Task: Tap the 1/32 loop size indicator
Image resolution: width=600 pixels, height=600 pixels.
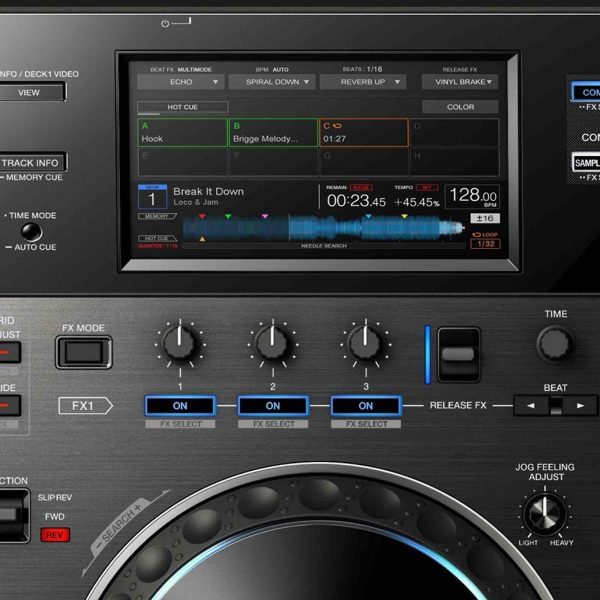Action: [x=486, y=244]
